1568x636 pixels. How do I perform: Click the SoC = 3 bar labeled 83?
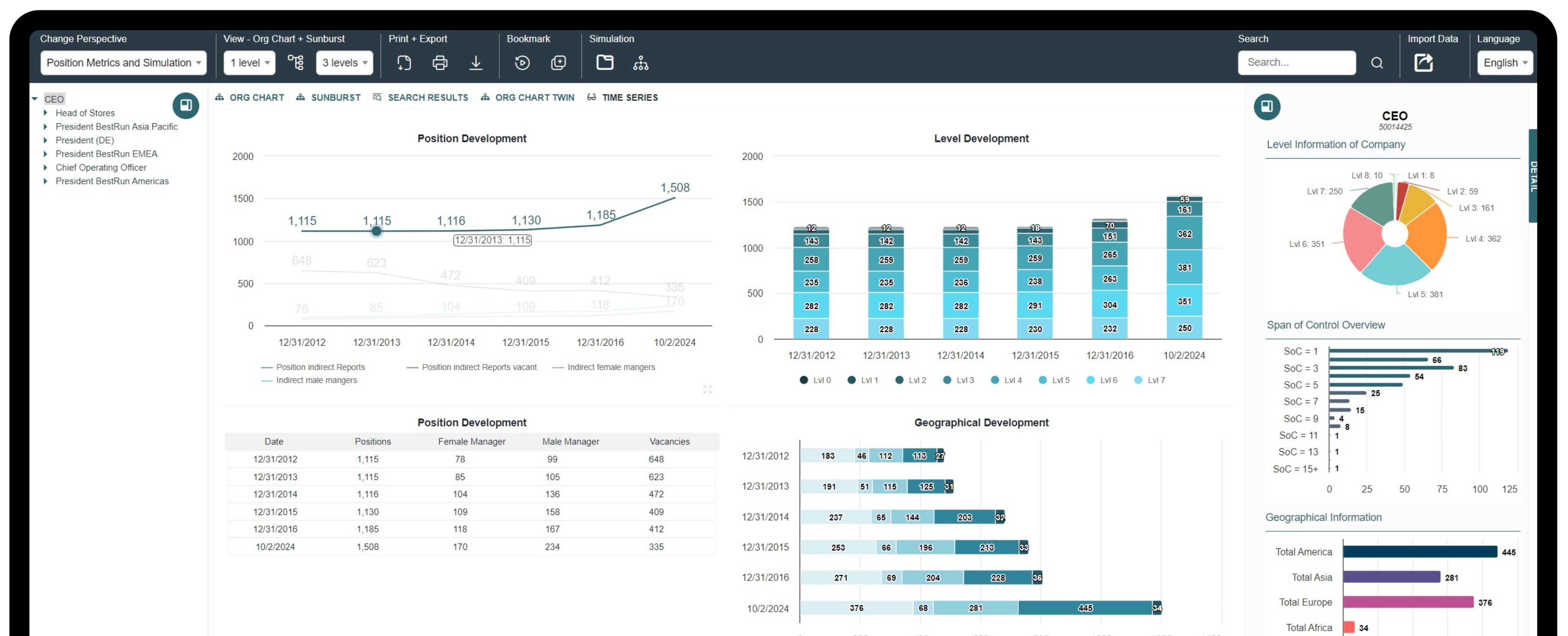pos(1391,368)
